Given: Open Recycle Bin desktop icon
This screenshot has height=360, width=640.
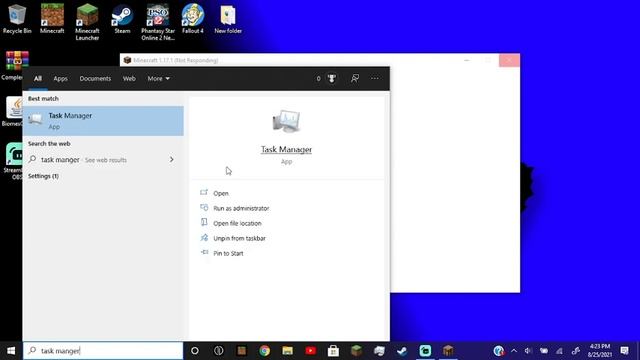Looking at the screenshot, I should pos(17,18).
